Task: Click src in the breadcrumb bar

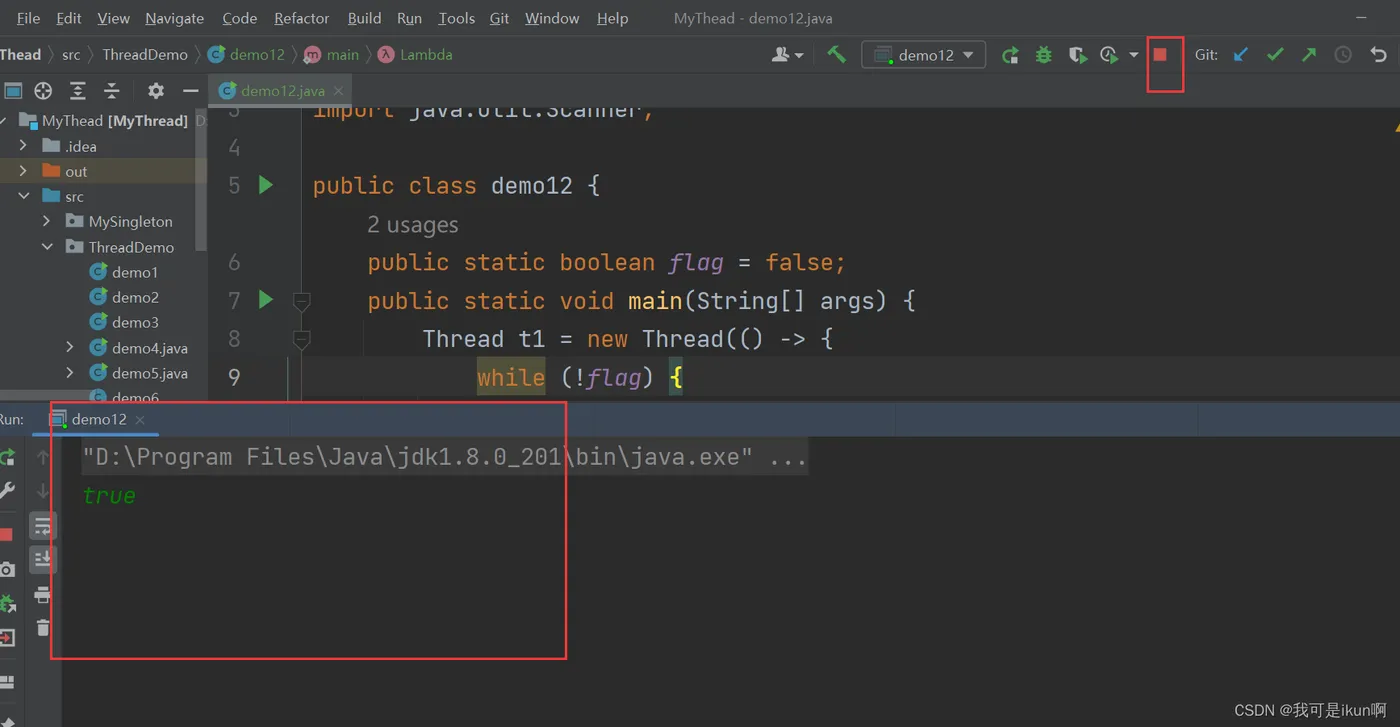Action: click(71, 55)
